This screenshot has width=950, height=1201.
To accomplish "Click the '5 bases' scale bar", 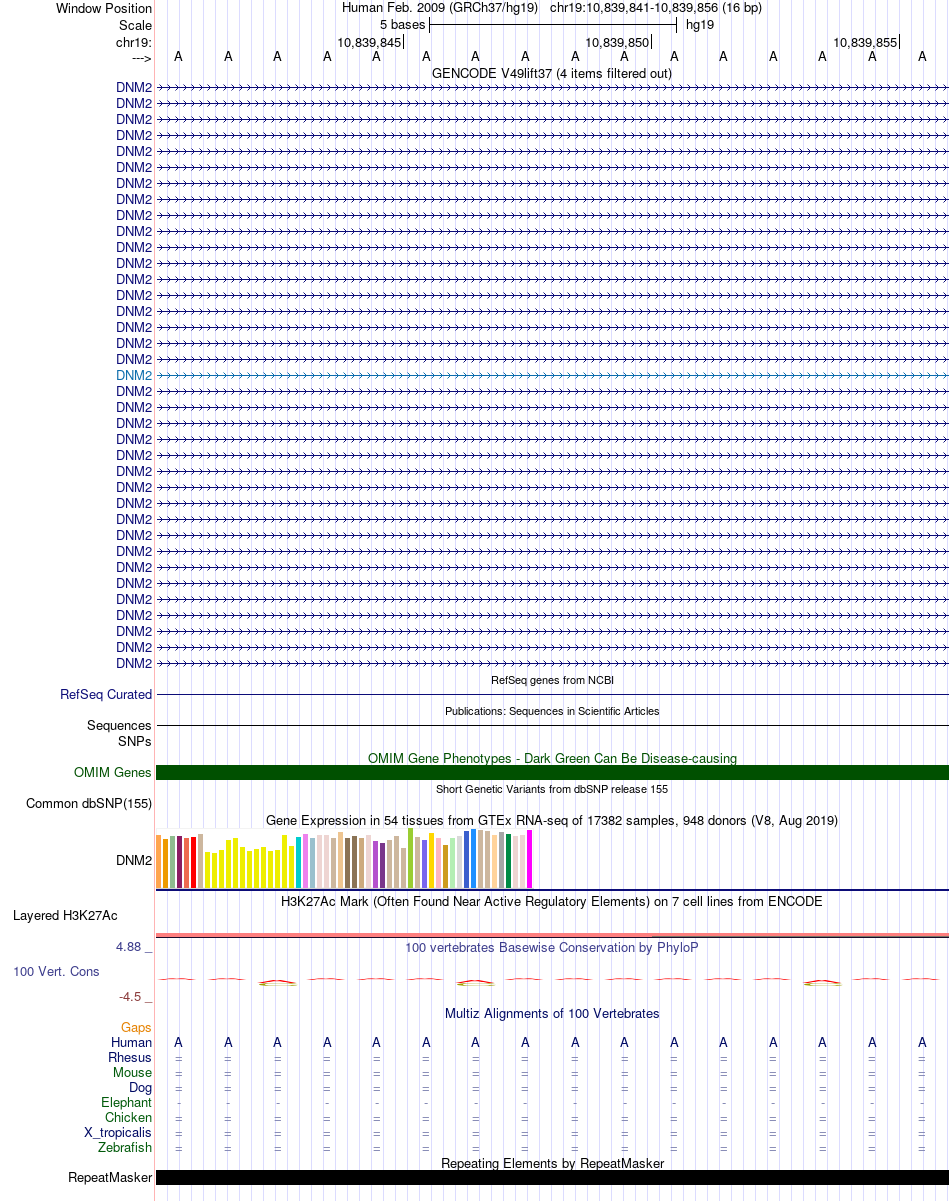I will click(553, 25).
